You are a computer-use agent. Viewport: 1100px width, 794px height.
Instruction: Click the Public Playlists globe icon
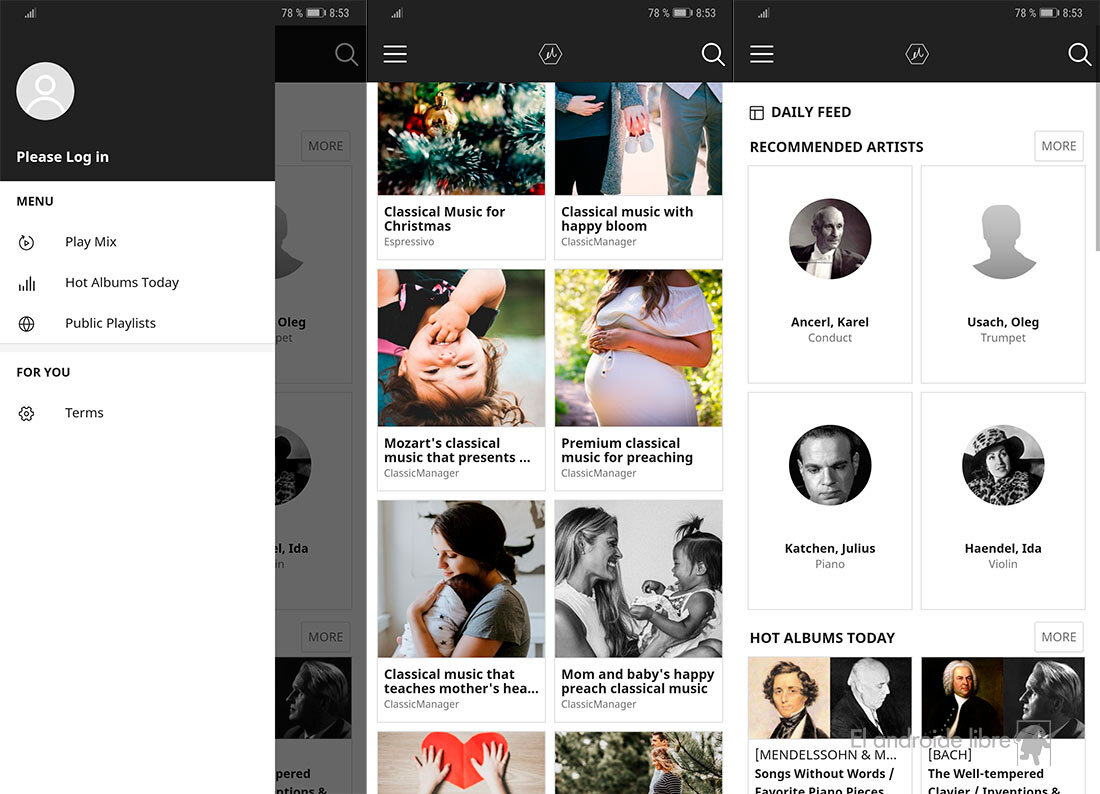tap(27, 324)
